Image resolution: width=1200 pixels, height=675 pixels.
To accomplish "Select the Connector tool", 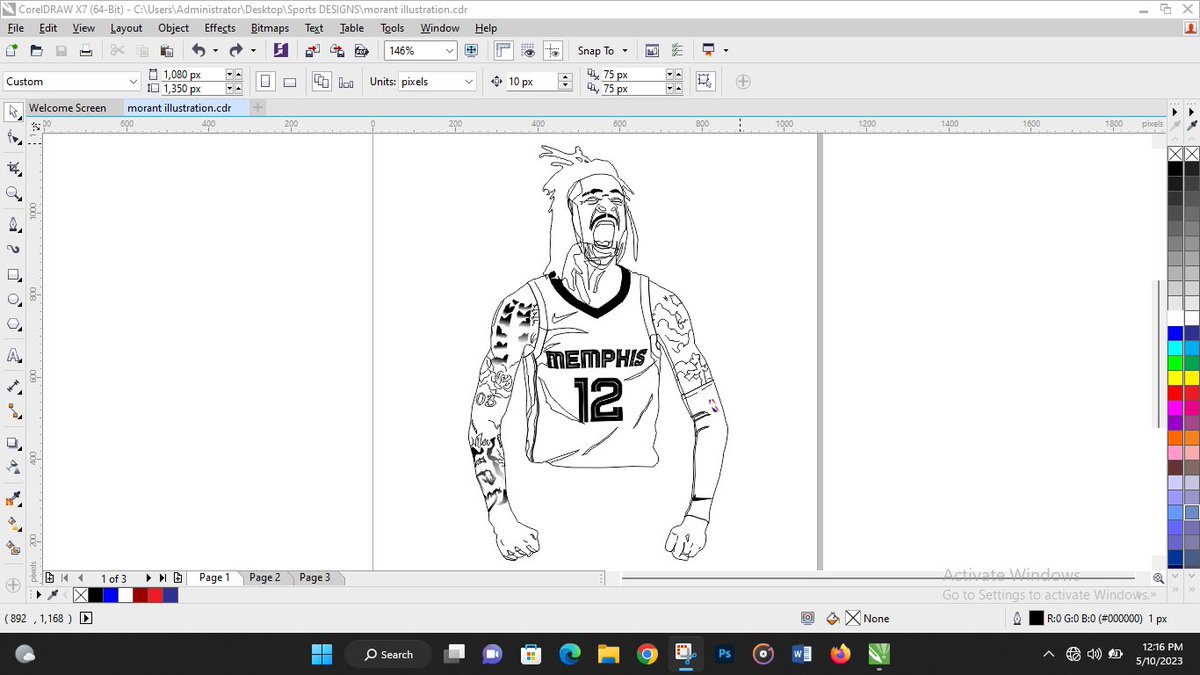I will click(x=14, y=411).
